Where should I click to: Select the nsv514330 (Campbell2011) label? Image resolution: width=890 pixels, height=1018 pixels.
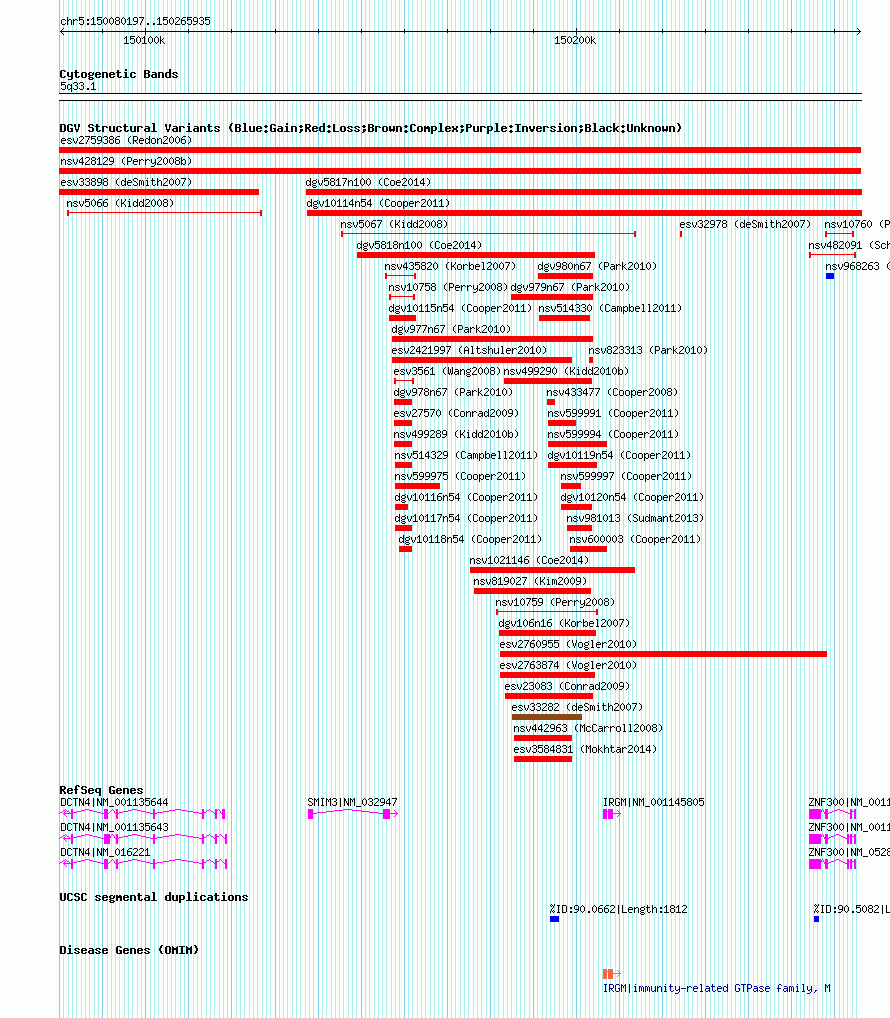tap(610, 308)
